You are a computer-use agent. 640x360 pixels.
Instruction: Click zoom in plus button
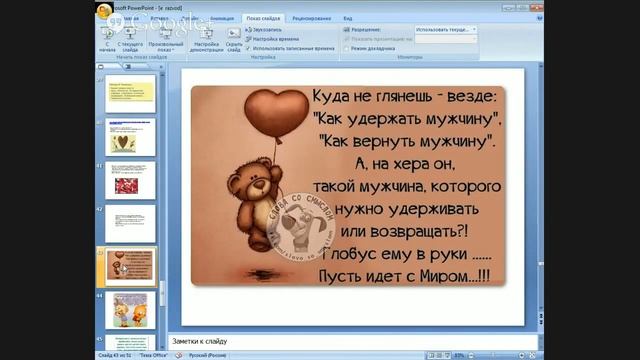tap(522, 356)
